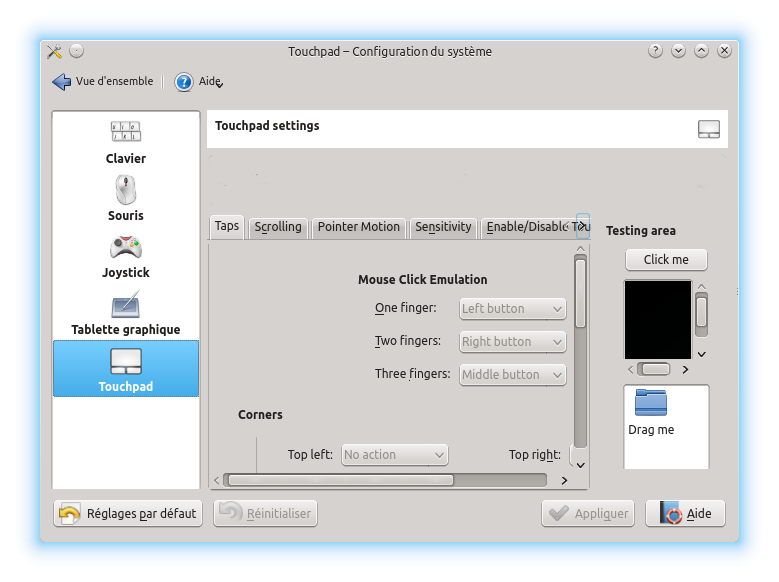Open the Two fingers dropdown
Screen dimensions: 779x582
point(512,342)
